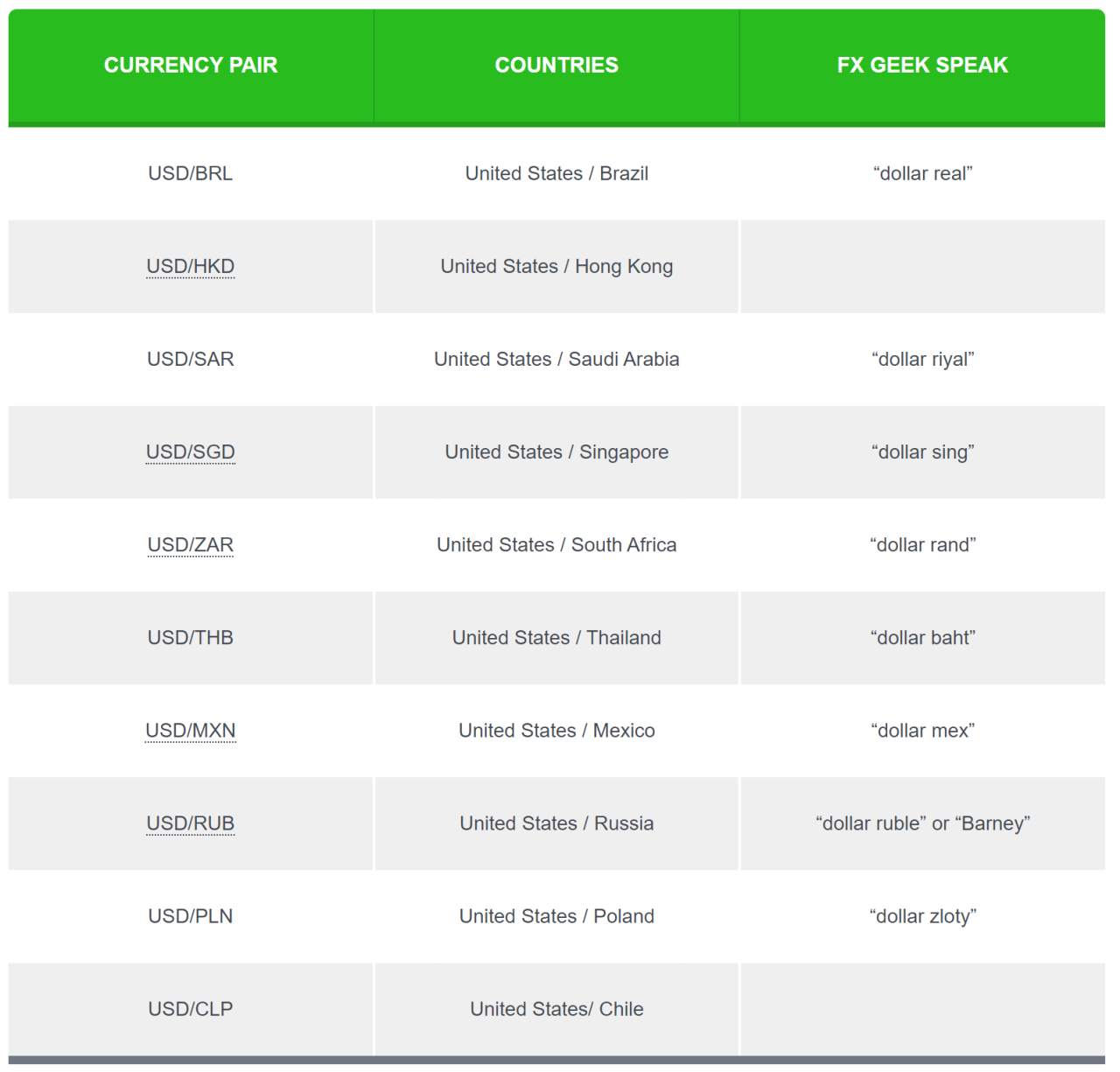Click the United States / Hong Kong cell

point(556,266)
